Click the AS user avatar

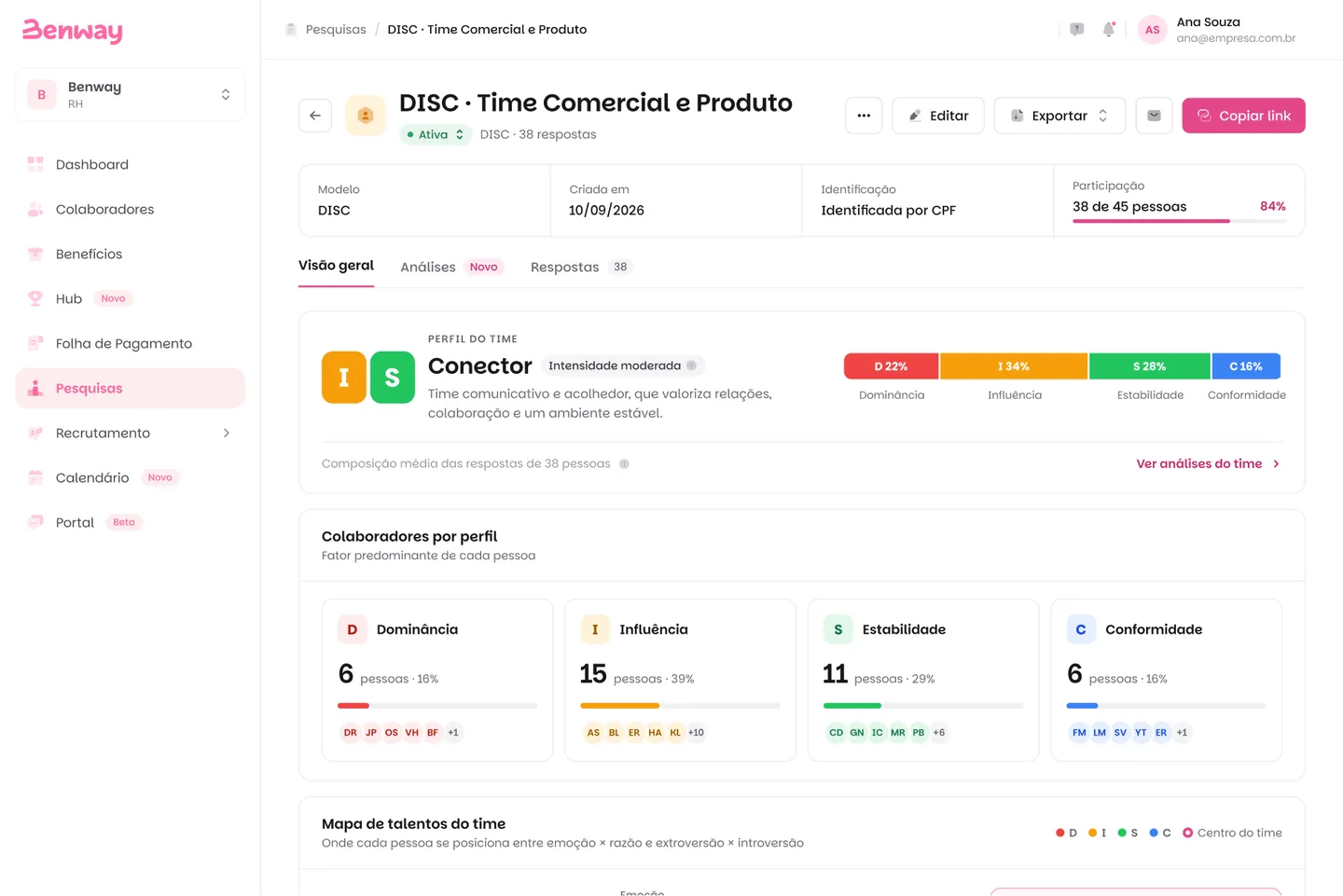1153,30
